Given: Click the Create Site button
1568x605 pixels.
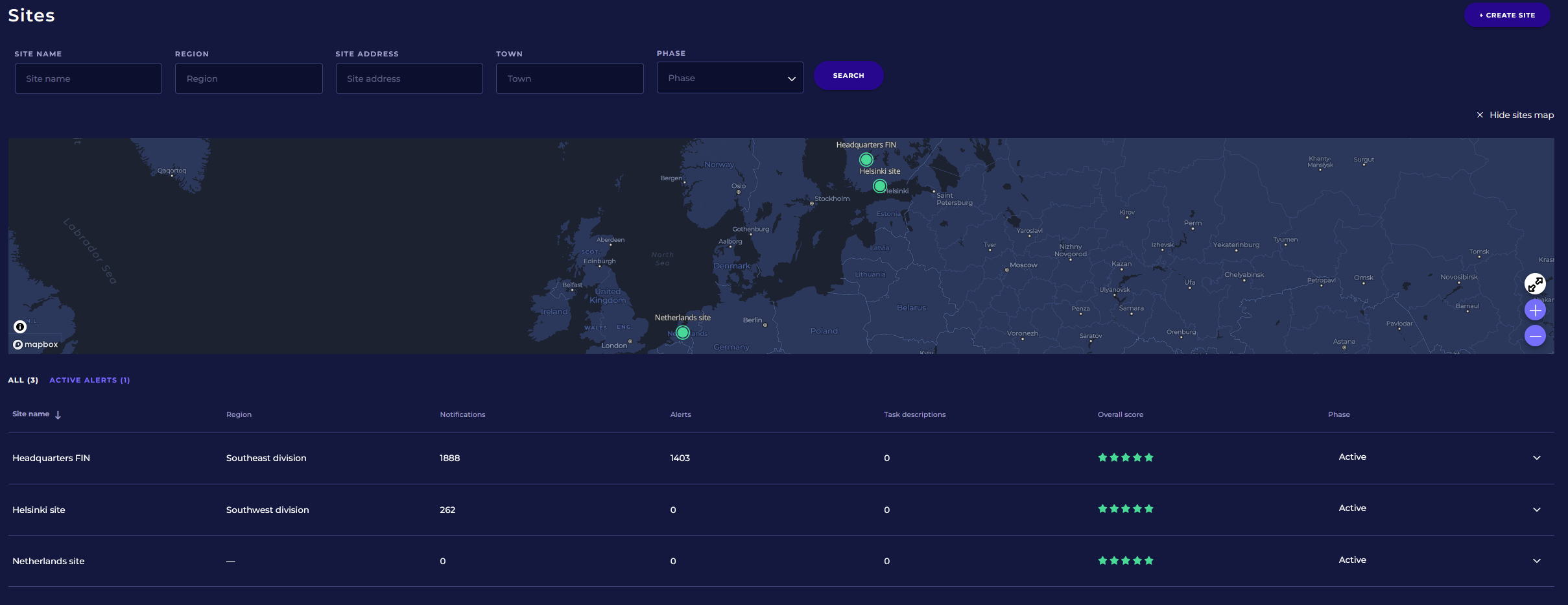Looking at the screenshot, I should (1506, 15).
